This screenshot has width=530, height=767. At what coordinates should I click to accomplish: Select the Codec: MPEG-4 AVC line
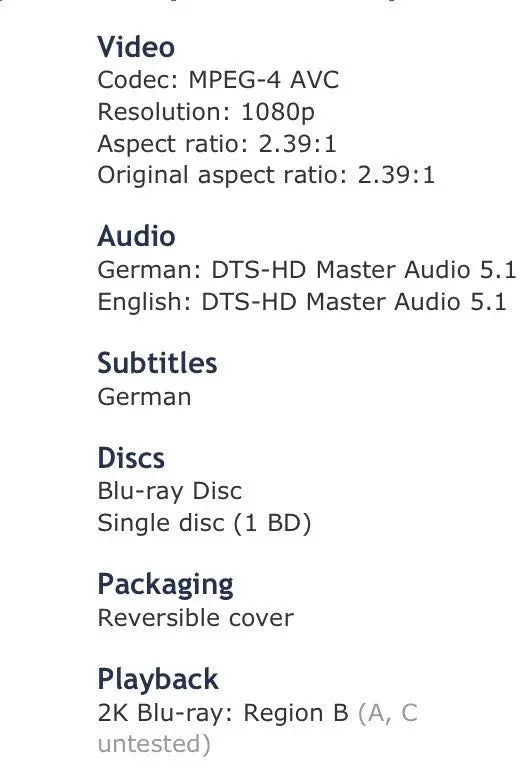tap(218, 80)
